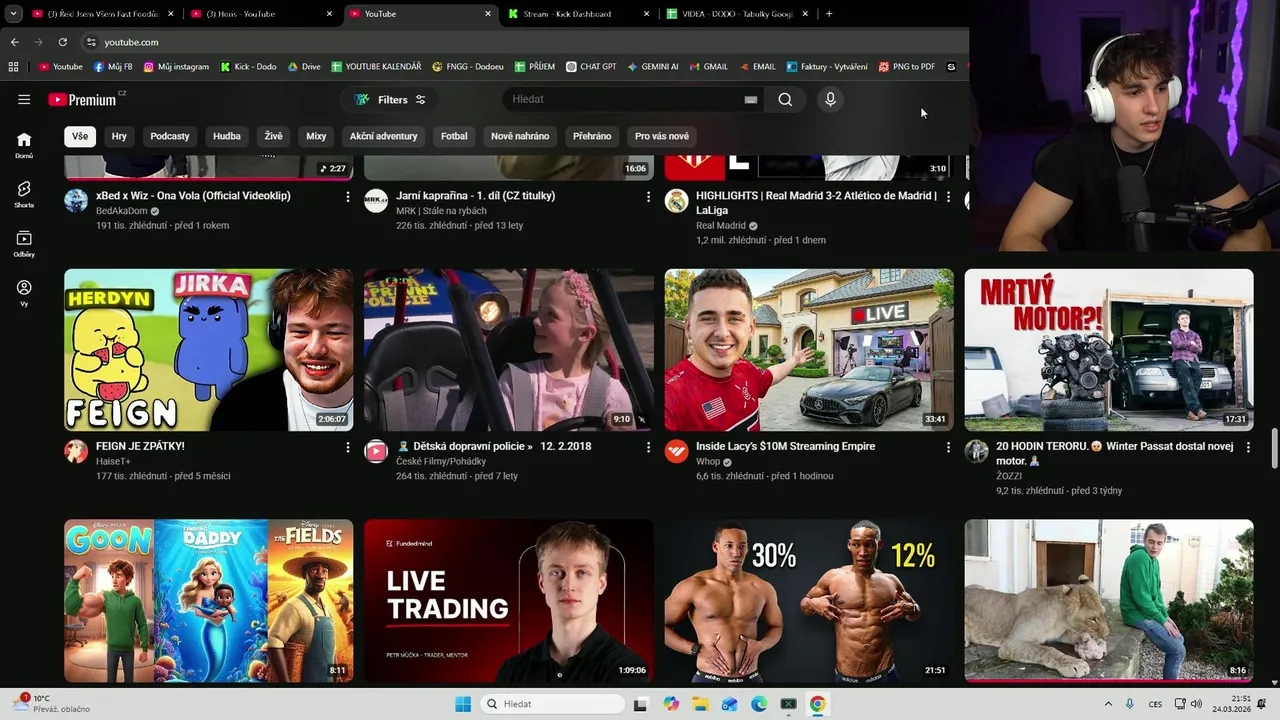
Task: Open File Explorer from the taskbar
Action: [700, 704]
